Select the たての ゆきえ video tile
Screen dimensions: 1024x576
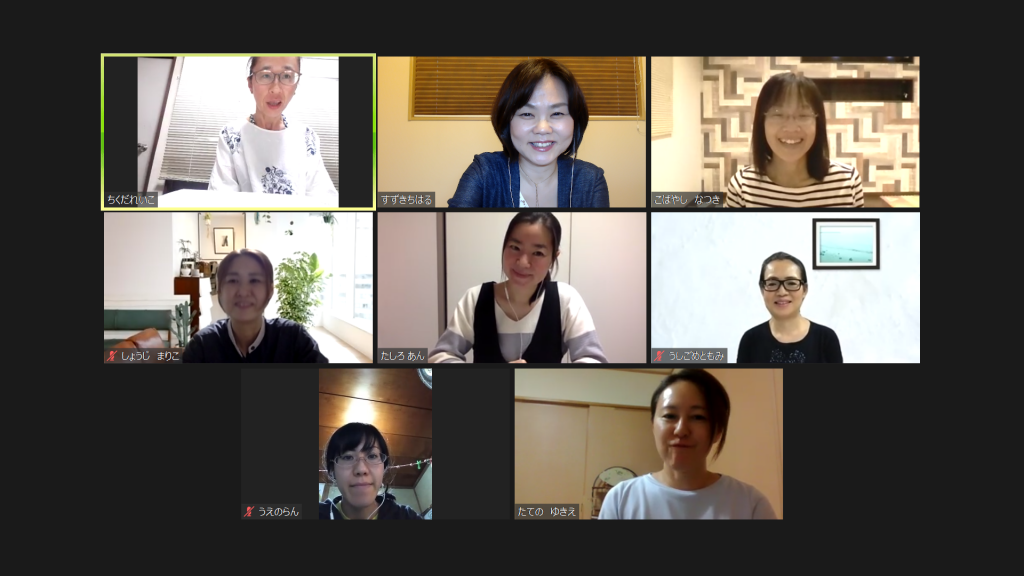[648, 444]
